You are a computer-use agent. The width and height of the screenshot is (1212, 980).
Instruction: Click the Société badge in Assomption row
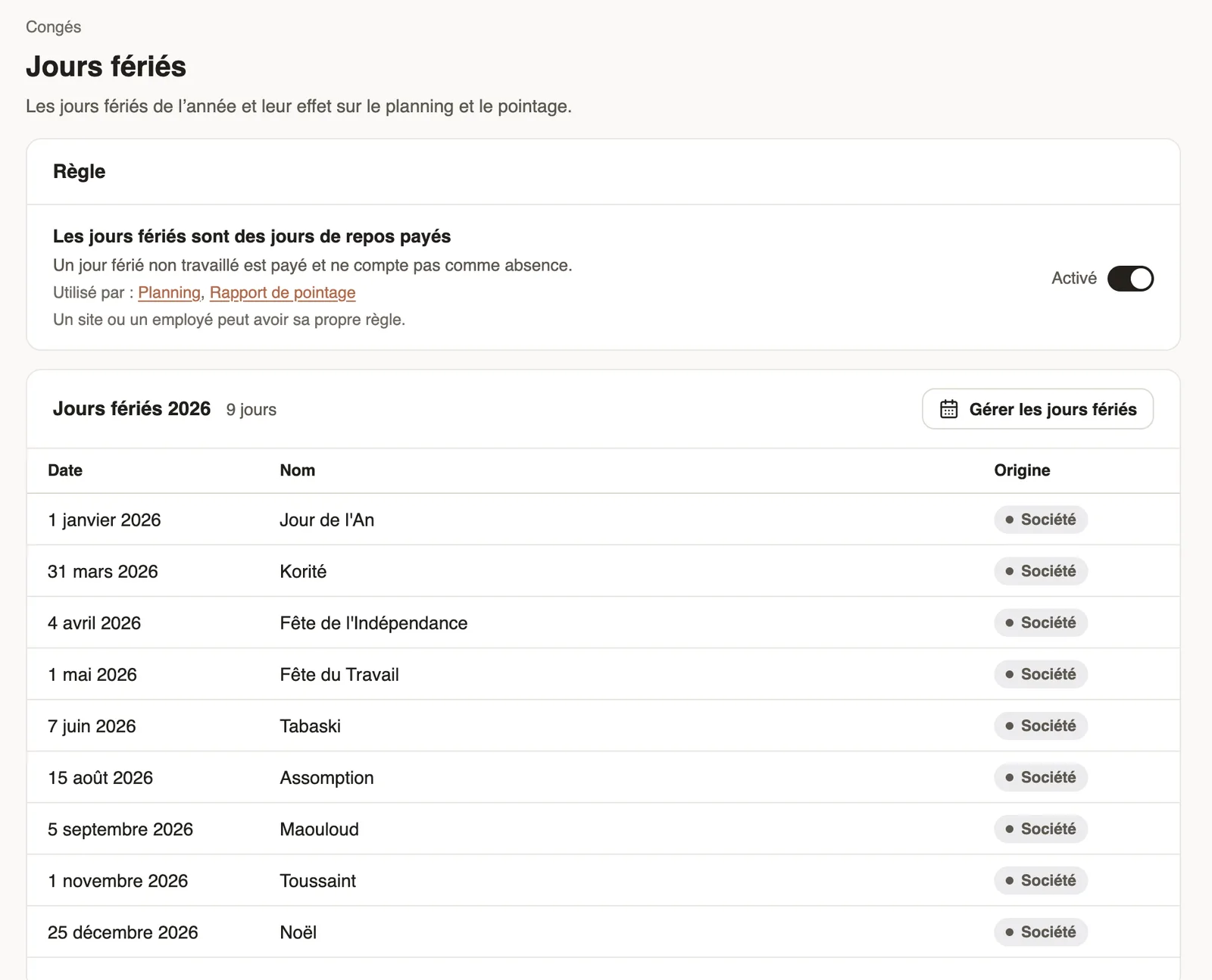pyautogui.click(x=1041, y=777)
